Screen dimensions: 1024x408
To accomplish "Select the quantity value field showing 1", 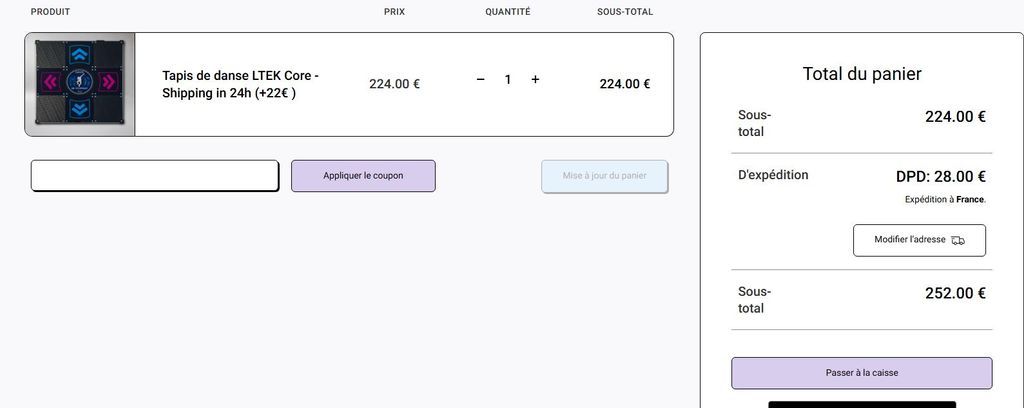I will (x=508, y=80).
